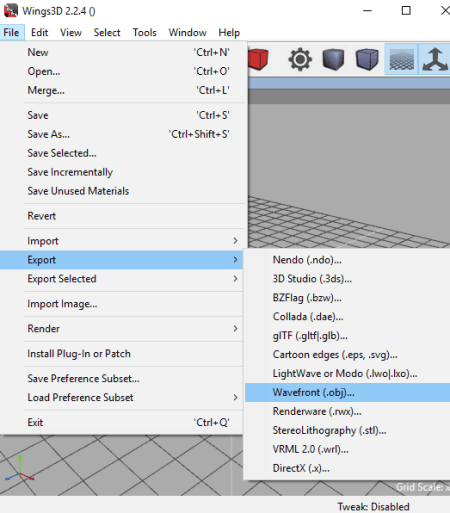
Task: Export as Wavefront (.obj)...
Action: click(347, 392)
